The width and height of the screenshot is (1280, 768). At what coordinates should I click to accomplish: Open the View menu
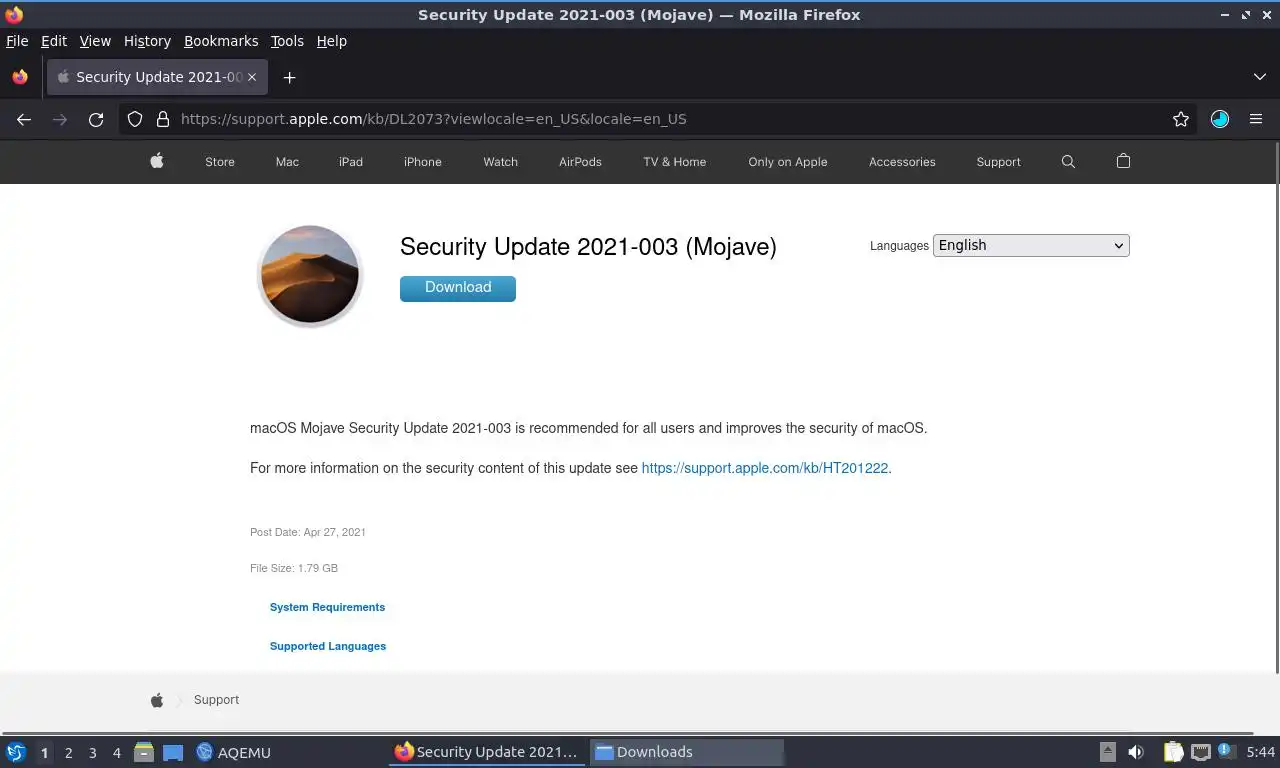[x=95, y=41]
